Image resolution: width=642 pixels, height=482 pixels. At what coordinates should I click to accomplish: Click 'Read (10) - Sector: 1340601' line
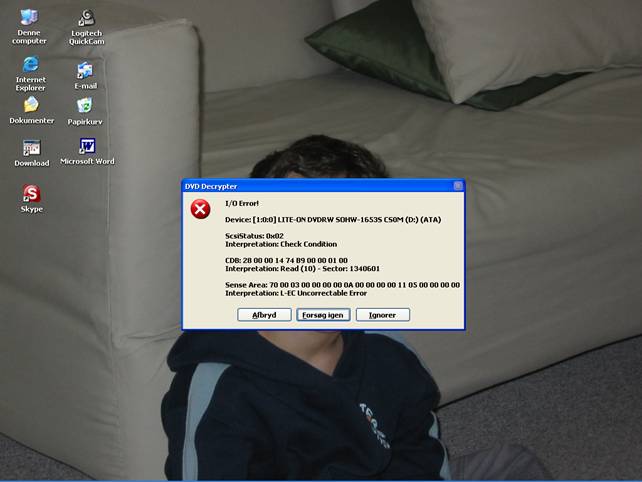(x=302, y=269)
